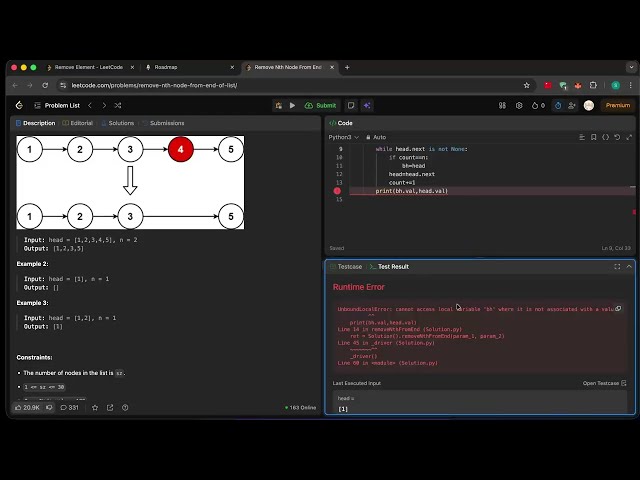This screenshot has height=480, width=640.
Task: Open the notes icon
Action: click(351, 105)
